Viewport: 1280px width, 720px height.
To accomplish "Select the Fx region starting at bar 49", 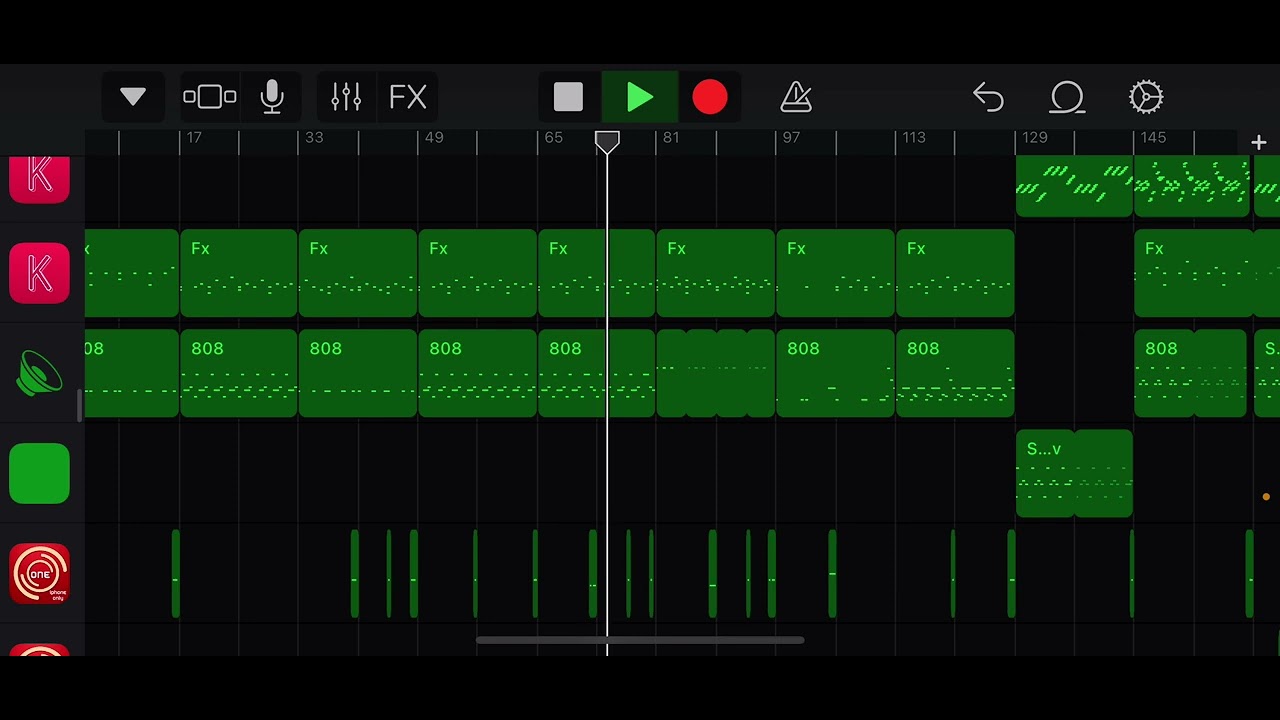I will pyautogui.click(x=477, y=273).
